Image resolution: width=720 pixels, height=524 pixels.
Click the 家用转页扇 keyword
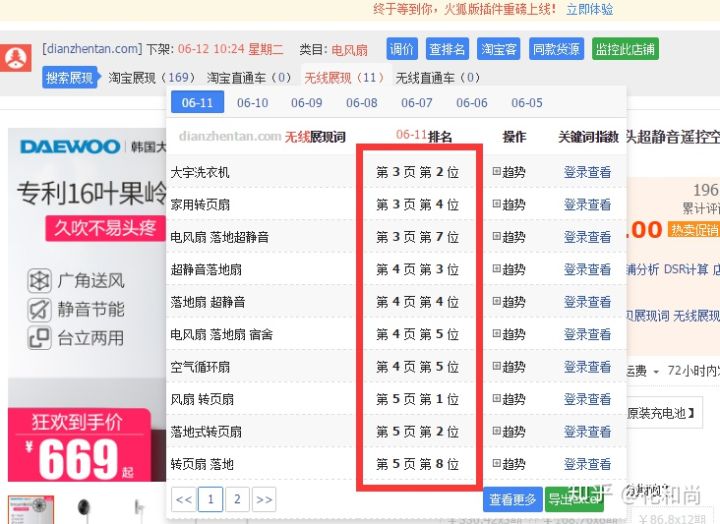tap(200, 204)
